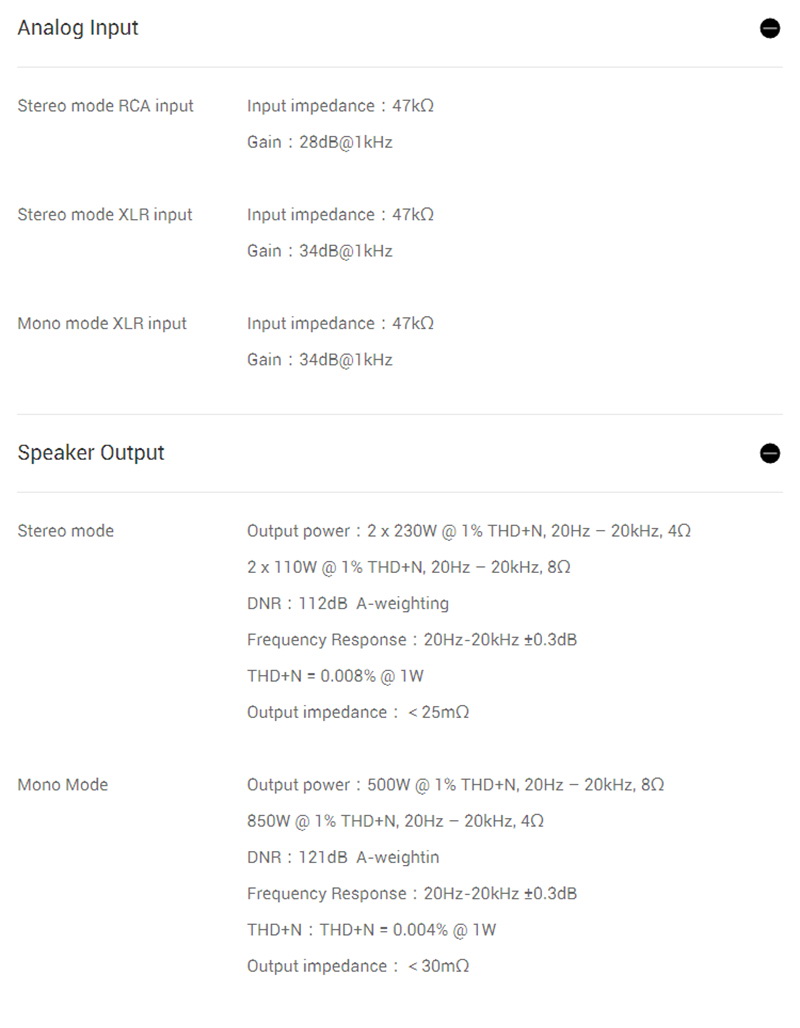The height and width of the screenshot is (1028, 800).
Task: Click the Mono Mode row label
Action: [63, 785]
